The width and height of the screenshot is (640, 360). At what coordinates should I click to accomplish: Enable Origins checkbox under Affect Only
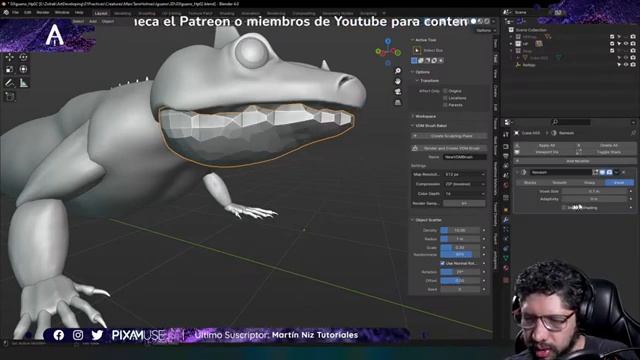[x=445, y=91]
